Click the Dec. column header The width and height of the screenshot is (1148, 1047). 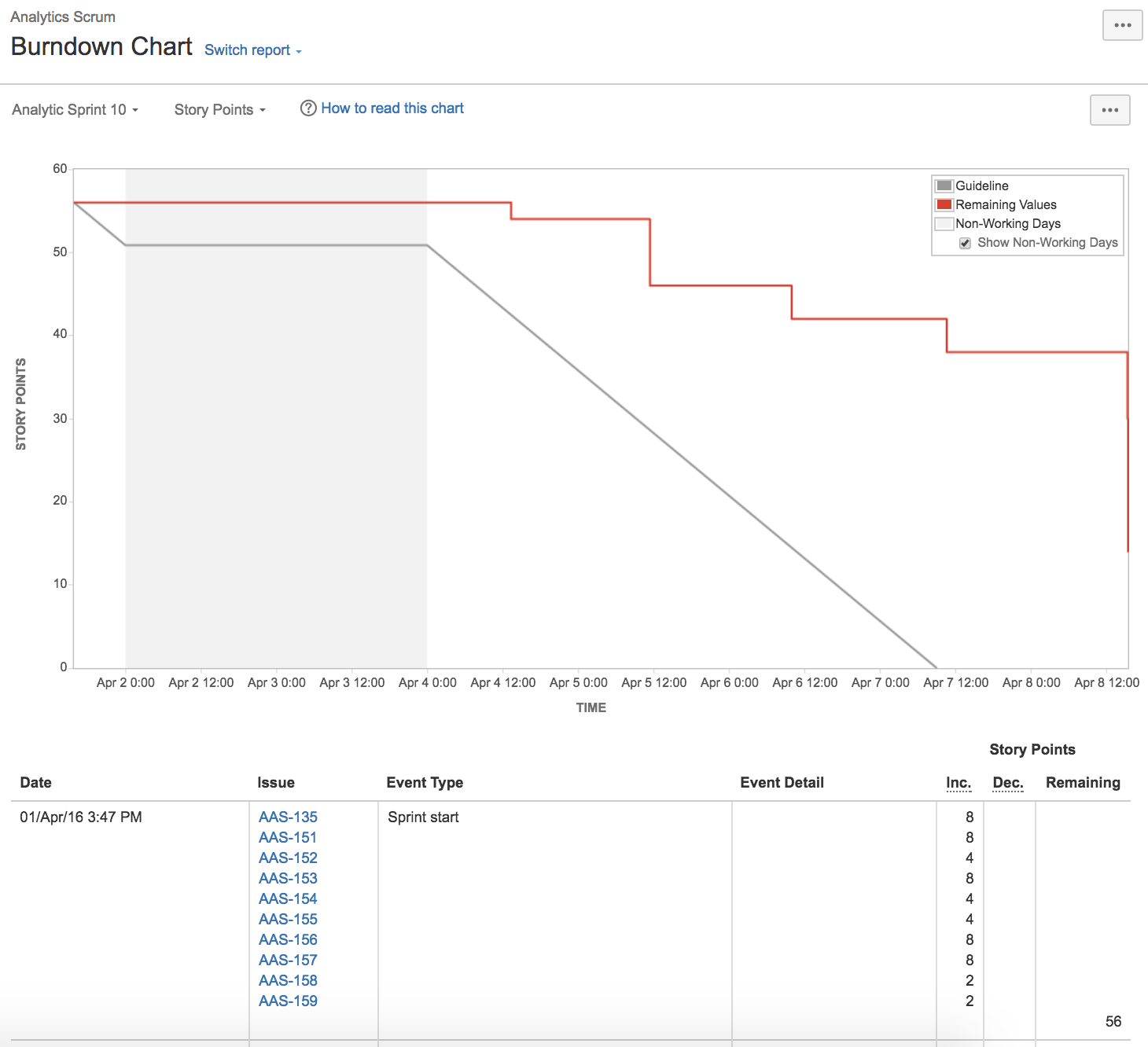point(1007,783)
